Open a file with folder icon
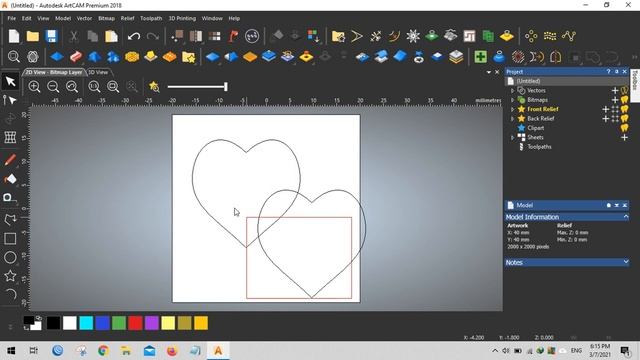 point(33,36)
